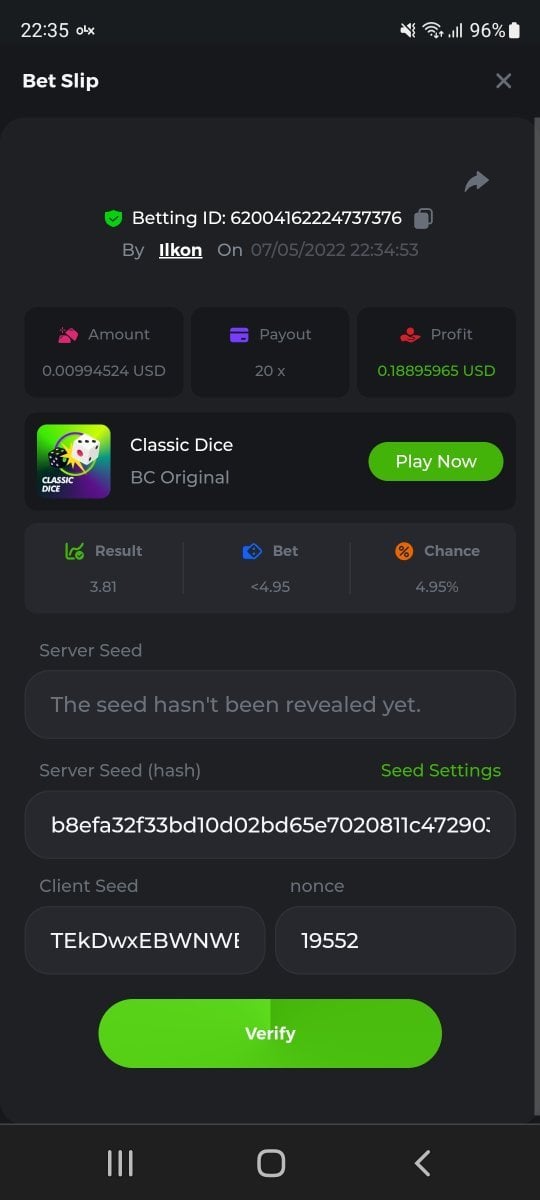Tap the Bet tag icon
Image resolution: width=540 pixels, height=1200 pixels.
pyautogui.click(x=252, y=551)
